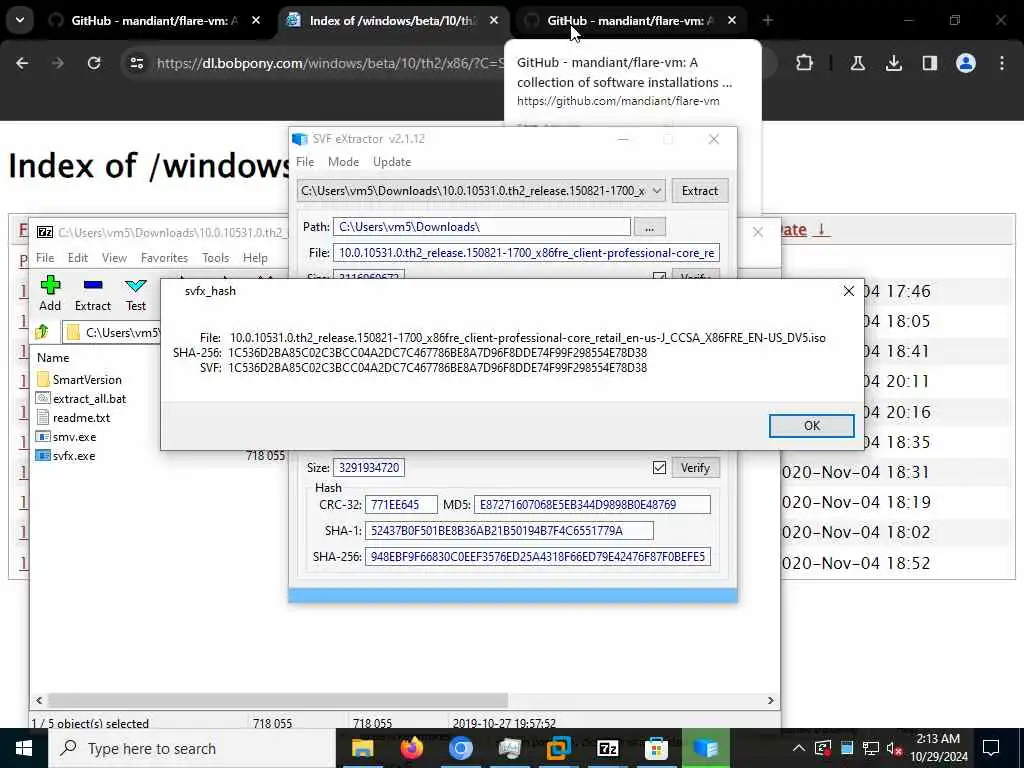Close the Index of /windows tab
This screenshot has height=768, width=1024.
494,21
